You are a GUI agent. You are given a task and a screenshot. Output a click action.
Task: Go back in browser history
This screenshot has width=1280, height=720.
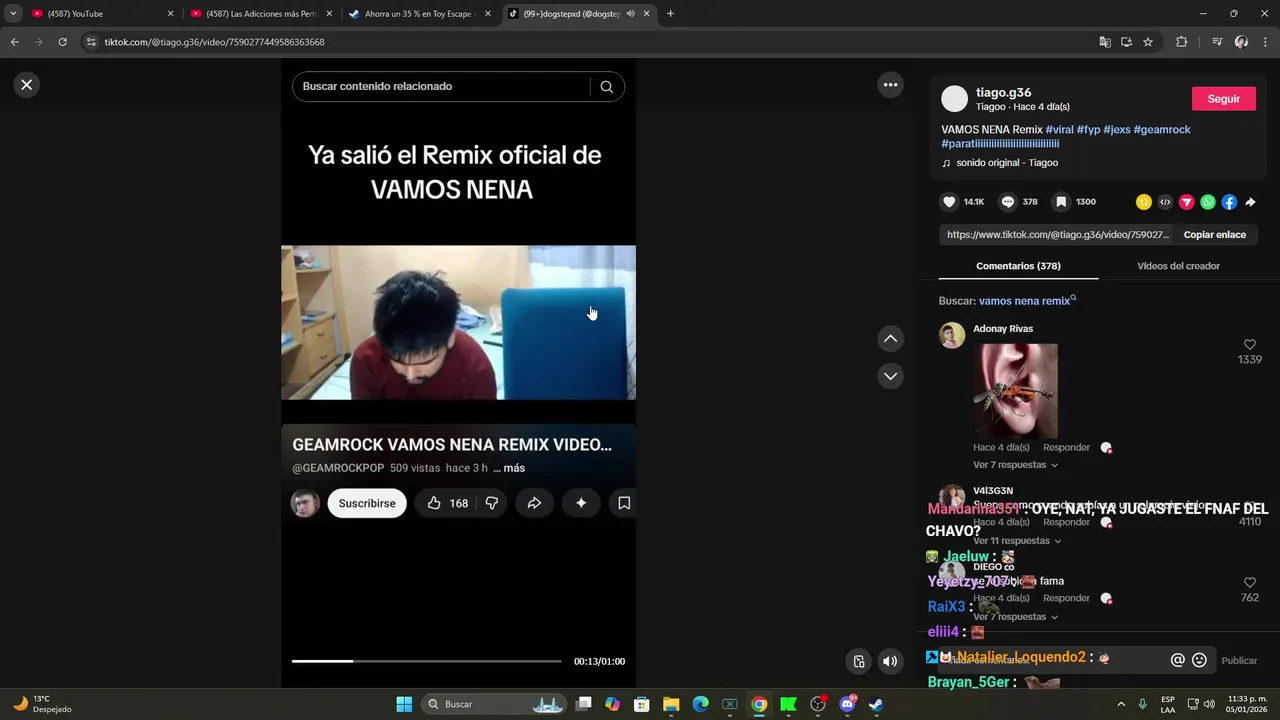point(14,42)
